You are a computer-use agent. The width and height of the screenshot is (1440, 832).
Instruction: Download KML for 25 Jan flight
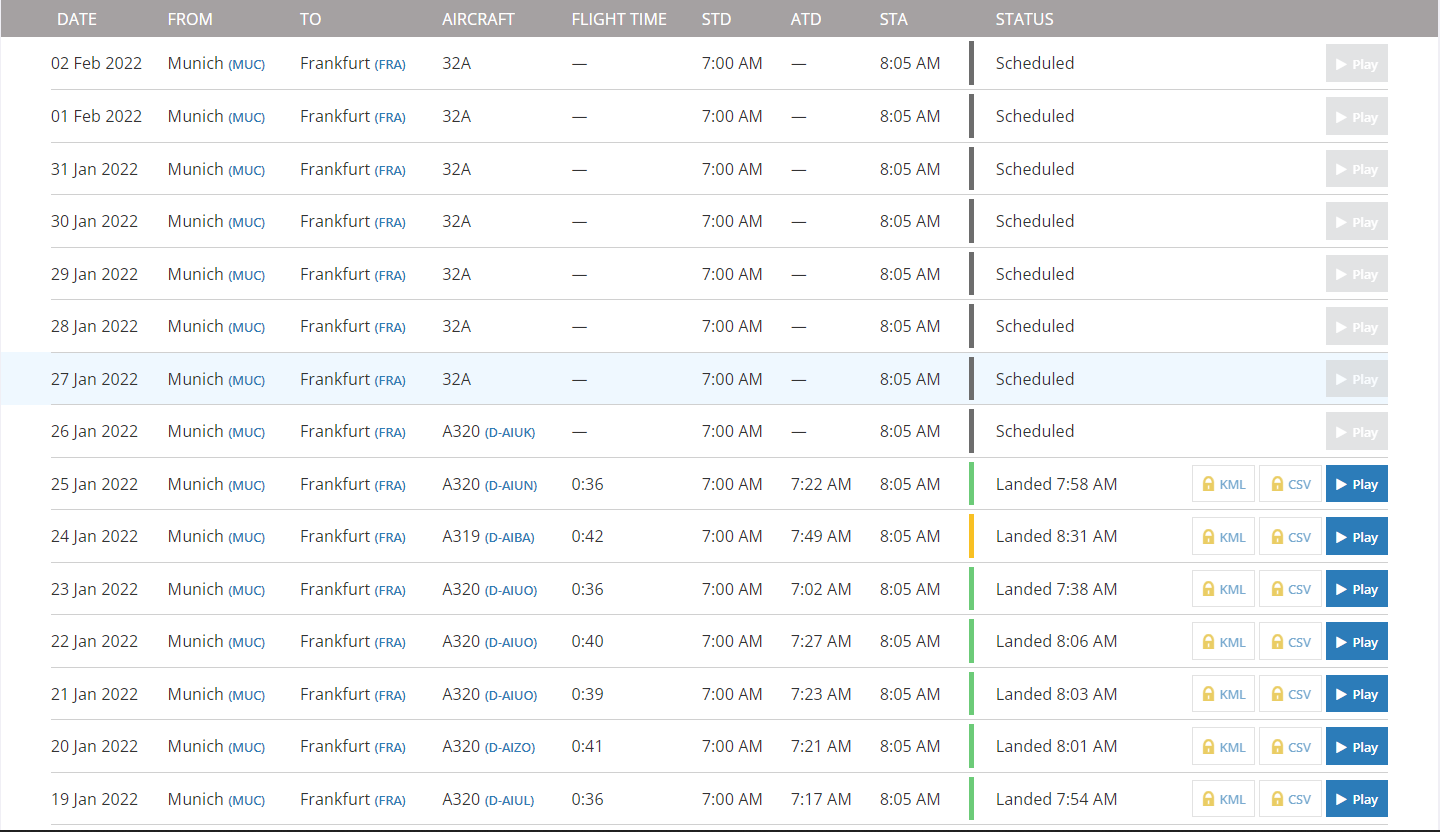[1223, 484]
